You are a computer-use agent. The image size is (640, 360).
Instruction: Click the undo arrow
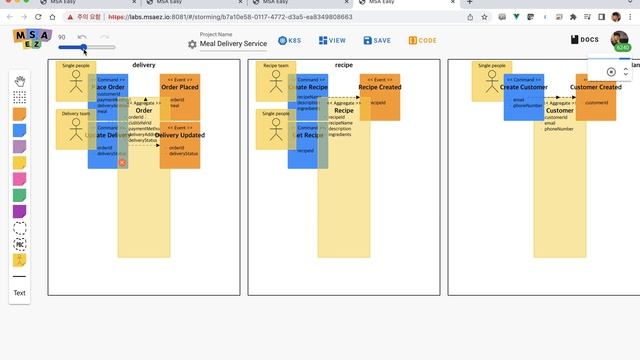point(82,37)
